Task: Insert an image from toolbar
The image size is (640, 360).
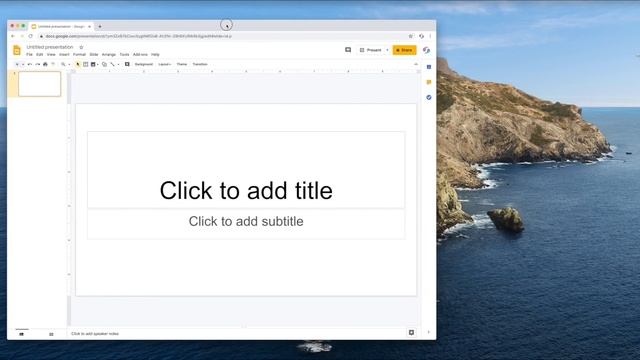Action: tap(93, 64)
